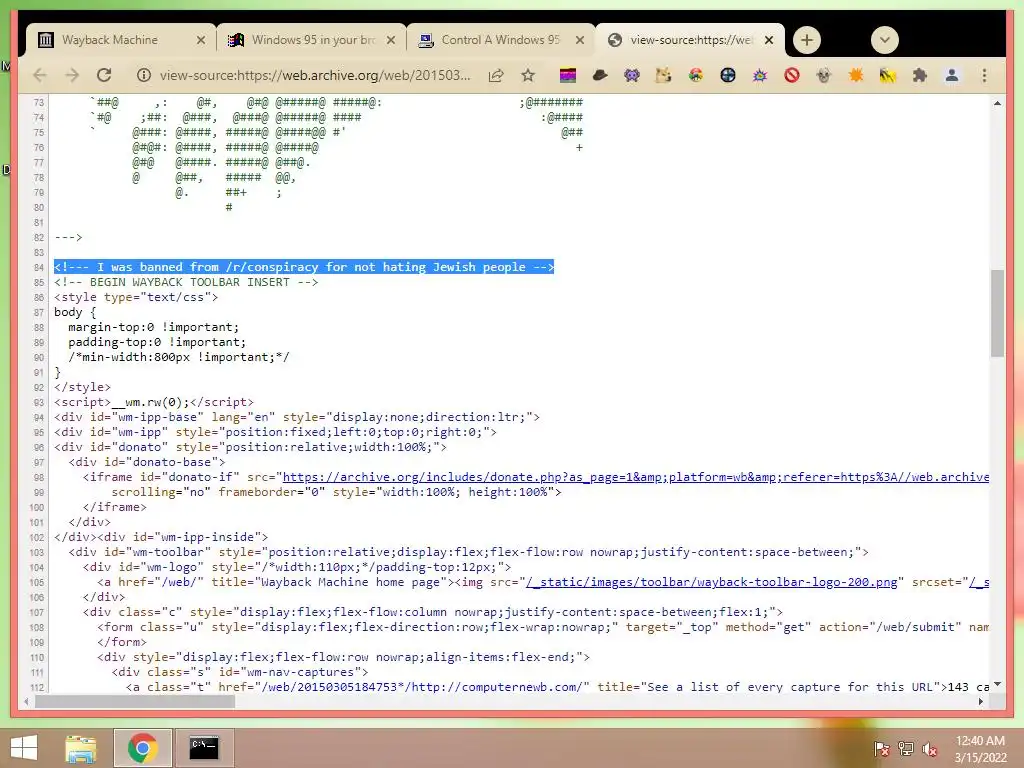Open the colorful mushroom extension
Screen dimensions: 1024x768
pos(696,76)
